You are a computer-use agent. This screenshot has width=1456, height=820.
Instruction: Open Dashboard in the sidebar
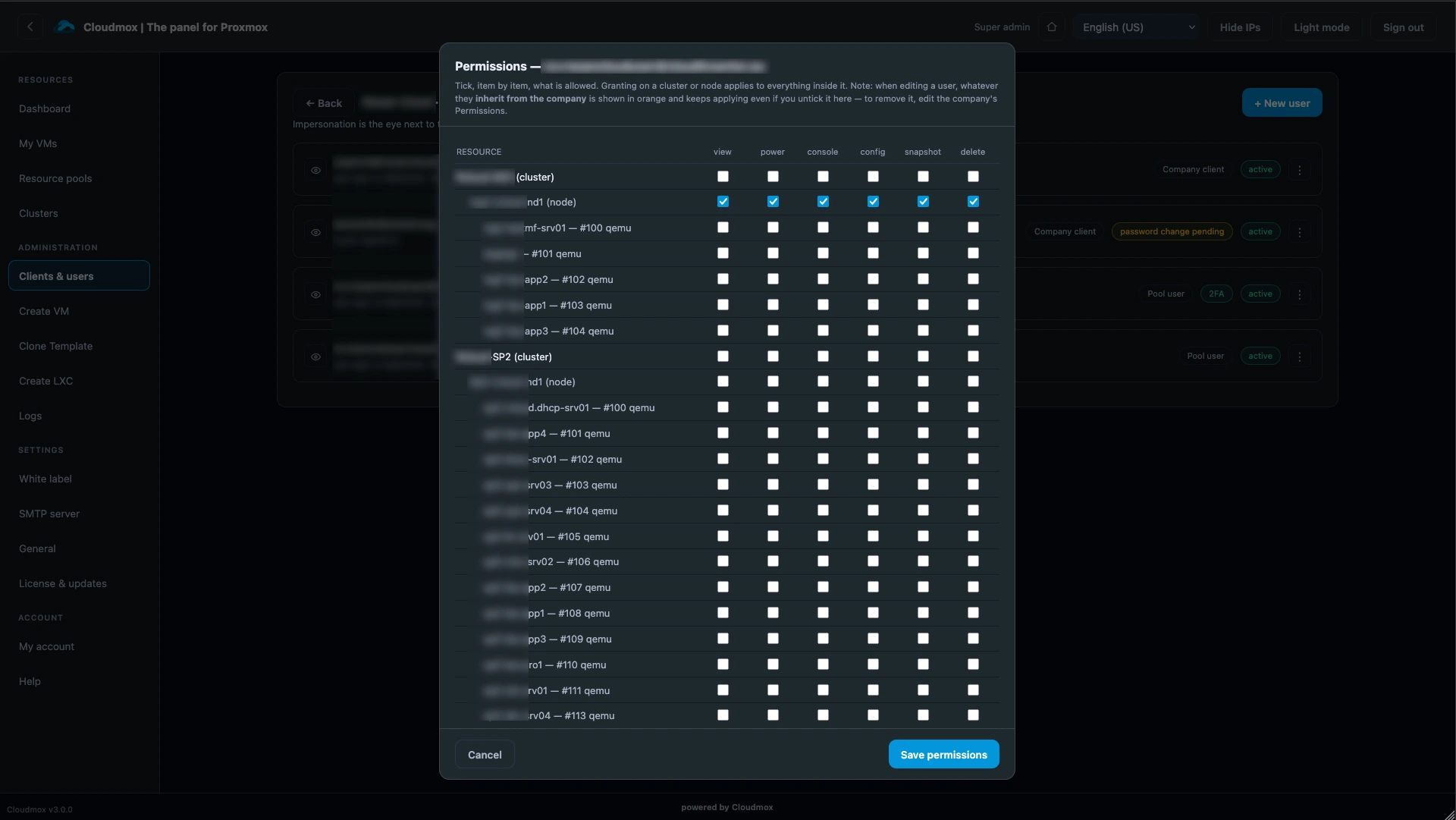[x=79, y=108]
